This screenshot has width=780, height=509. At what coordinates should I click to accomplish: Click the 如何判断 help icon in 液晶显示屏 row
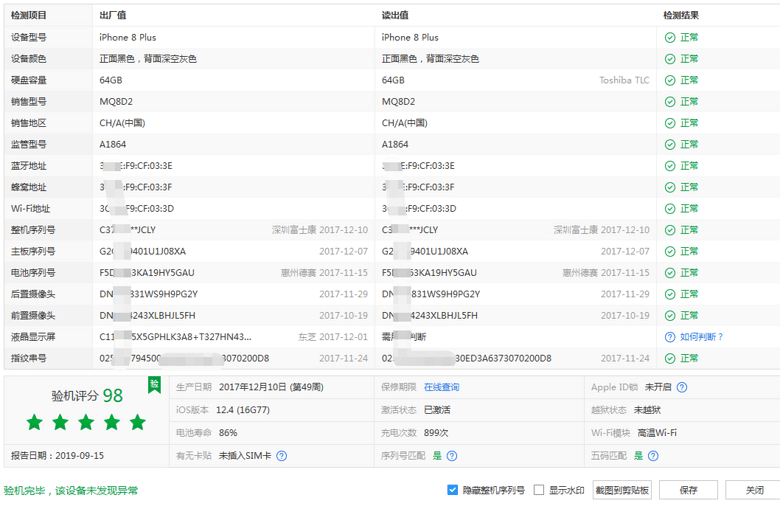point(670,337)
